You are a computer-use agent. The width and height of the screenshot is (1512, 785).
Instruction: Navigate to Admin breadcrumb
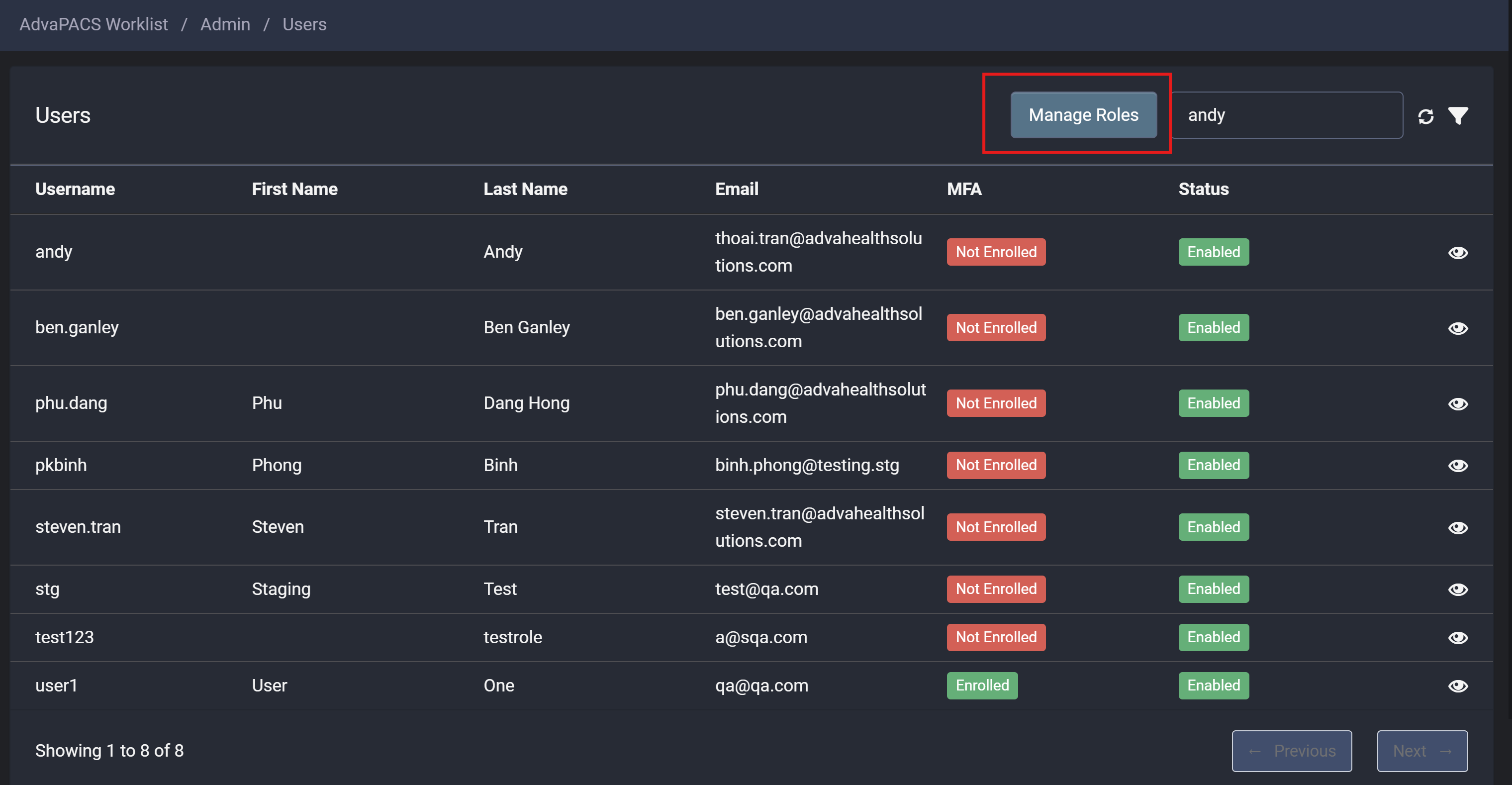pos(225,24)
